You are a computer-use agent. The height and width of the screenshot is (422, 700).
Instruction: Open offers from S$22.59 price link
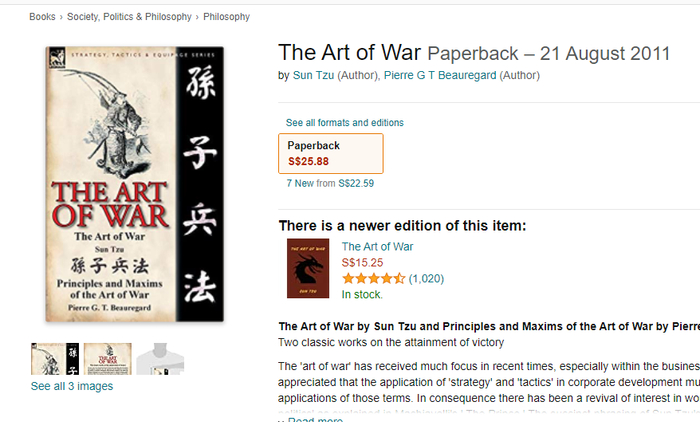(x=356, y=184)
